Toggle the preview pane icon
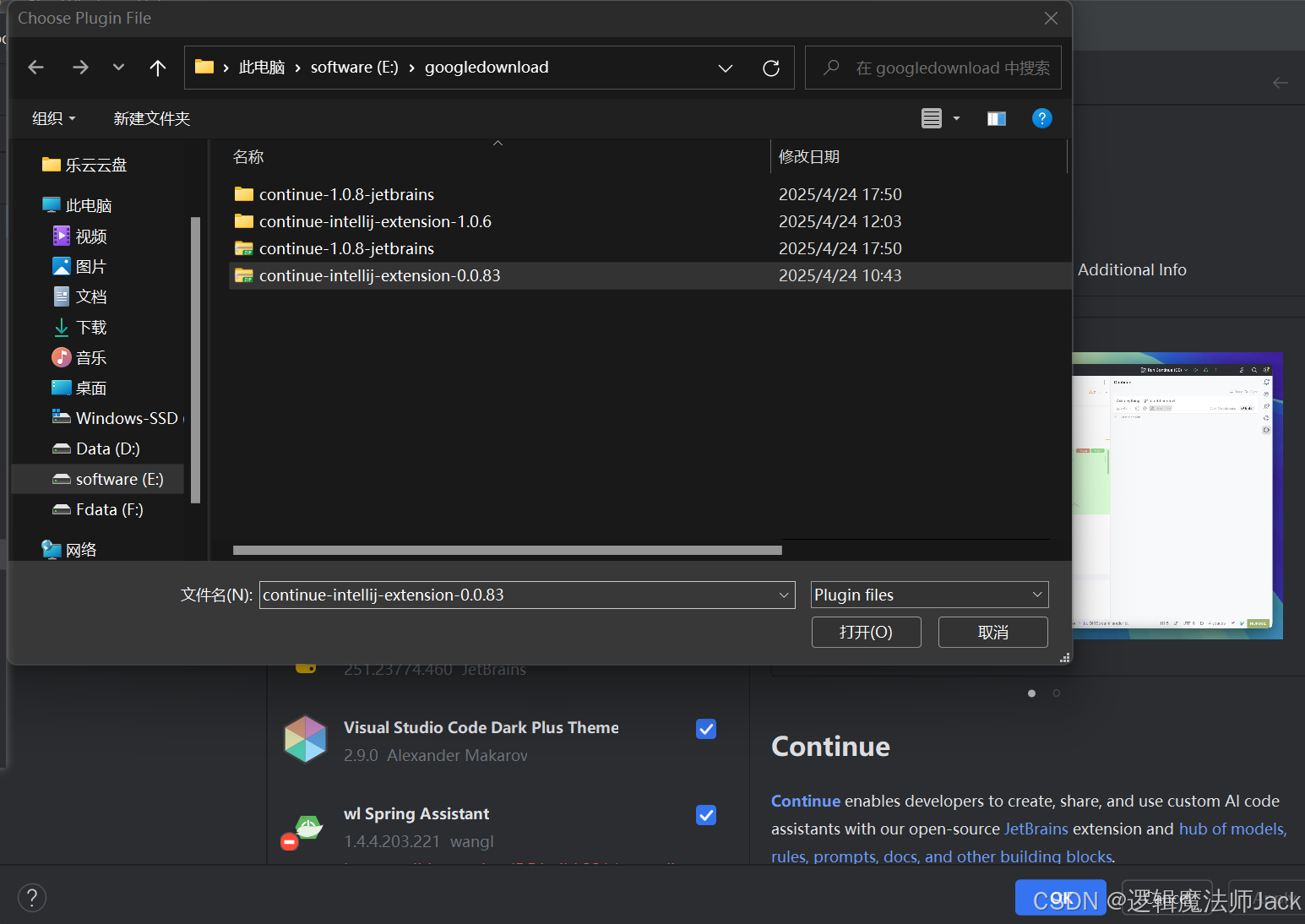This screenshot has height=924, width=1305. [997, 118]
